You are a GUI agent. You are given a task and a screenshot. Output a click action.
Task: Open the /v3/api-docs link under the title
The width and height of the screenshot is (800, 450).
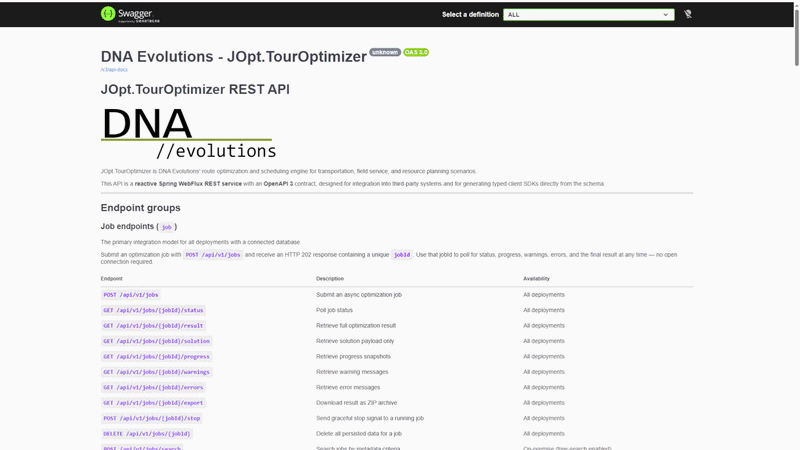click(114, 70)
